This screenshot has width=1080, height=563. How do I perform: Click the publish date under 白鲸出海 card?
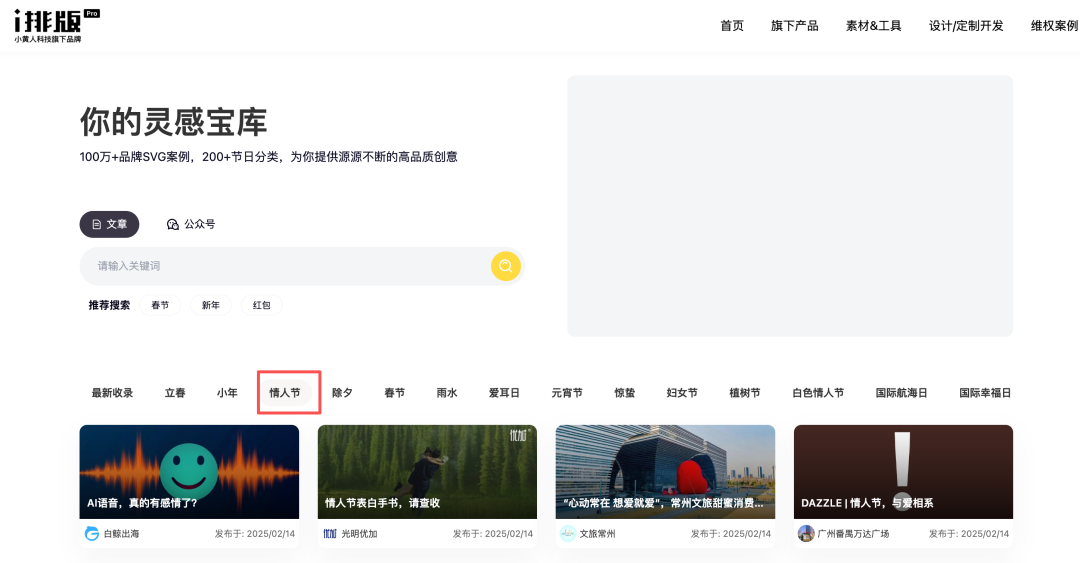coord(255,533)
